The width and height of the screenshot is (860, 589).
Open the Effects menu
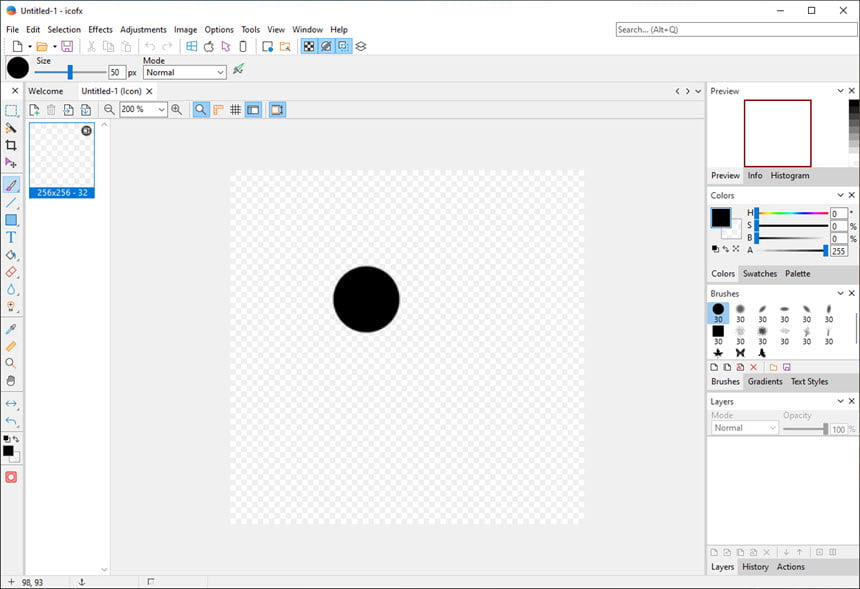click(x=100, y=30)
